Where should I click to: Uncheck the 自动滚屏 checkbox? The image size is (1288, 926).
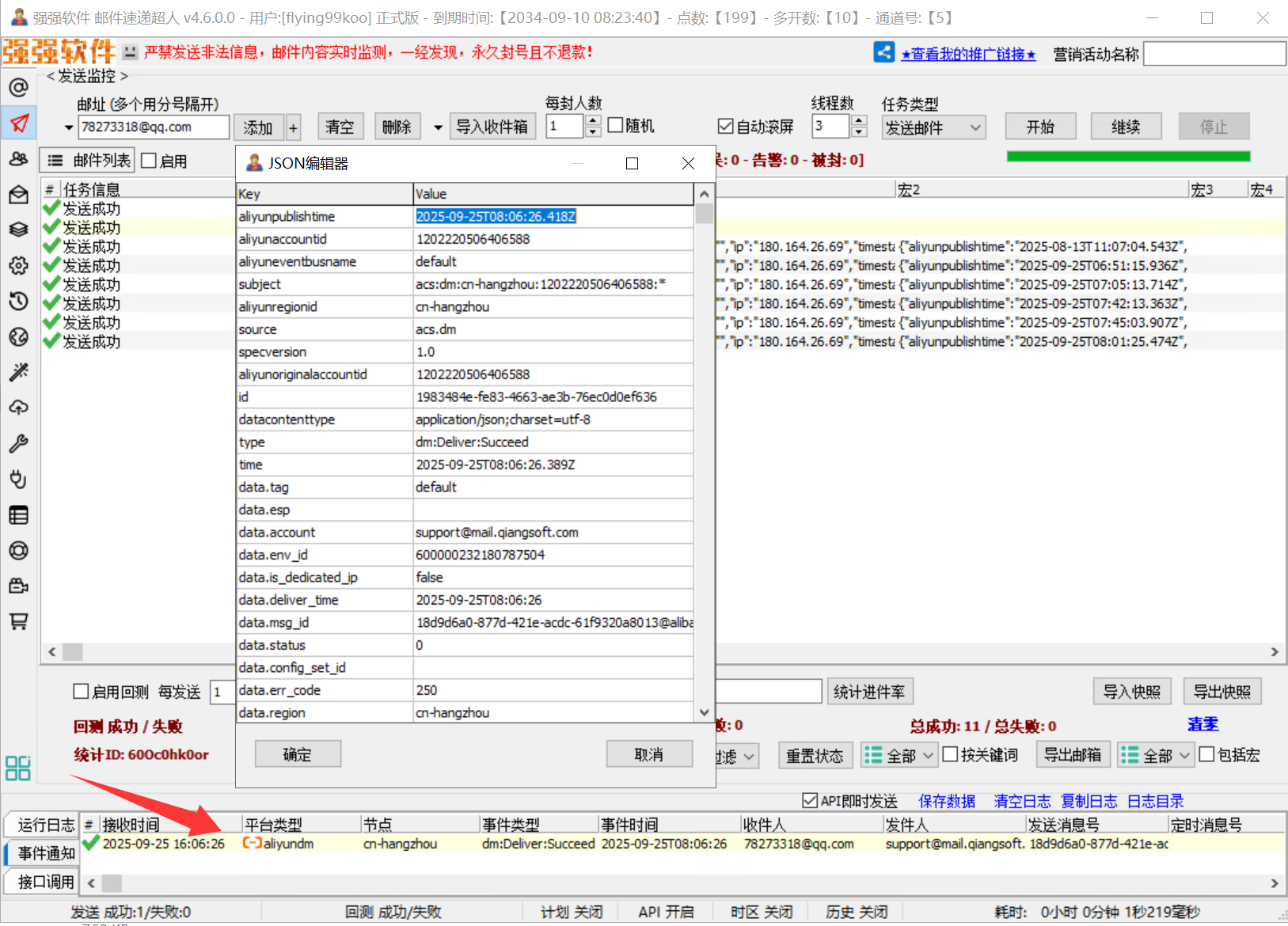pos(725,127)
